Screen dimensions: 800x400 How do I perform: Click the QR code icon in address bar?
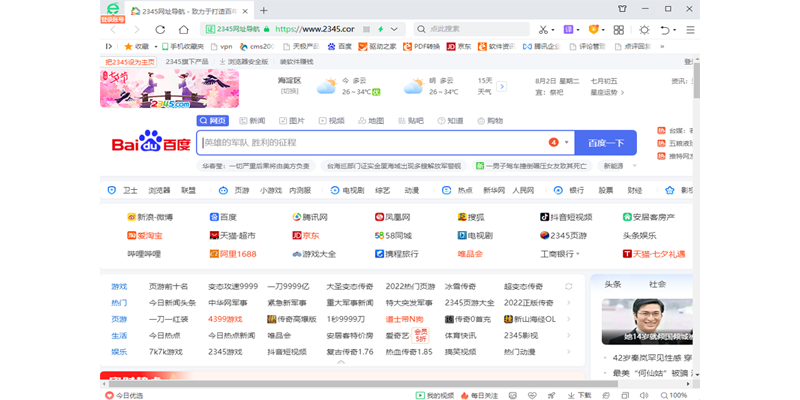click(x=366, y=29)
